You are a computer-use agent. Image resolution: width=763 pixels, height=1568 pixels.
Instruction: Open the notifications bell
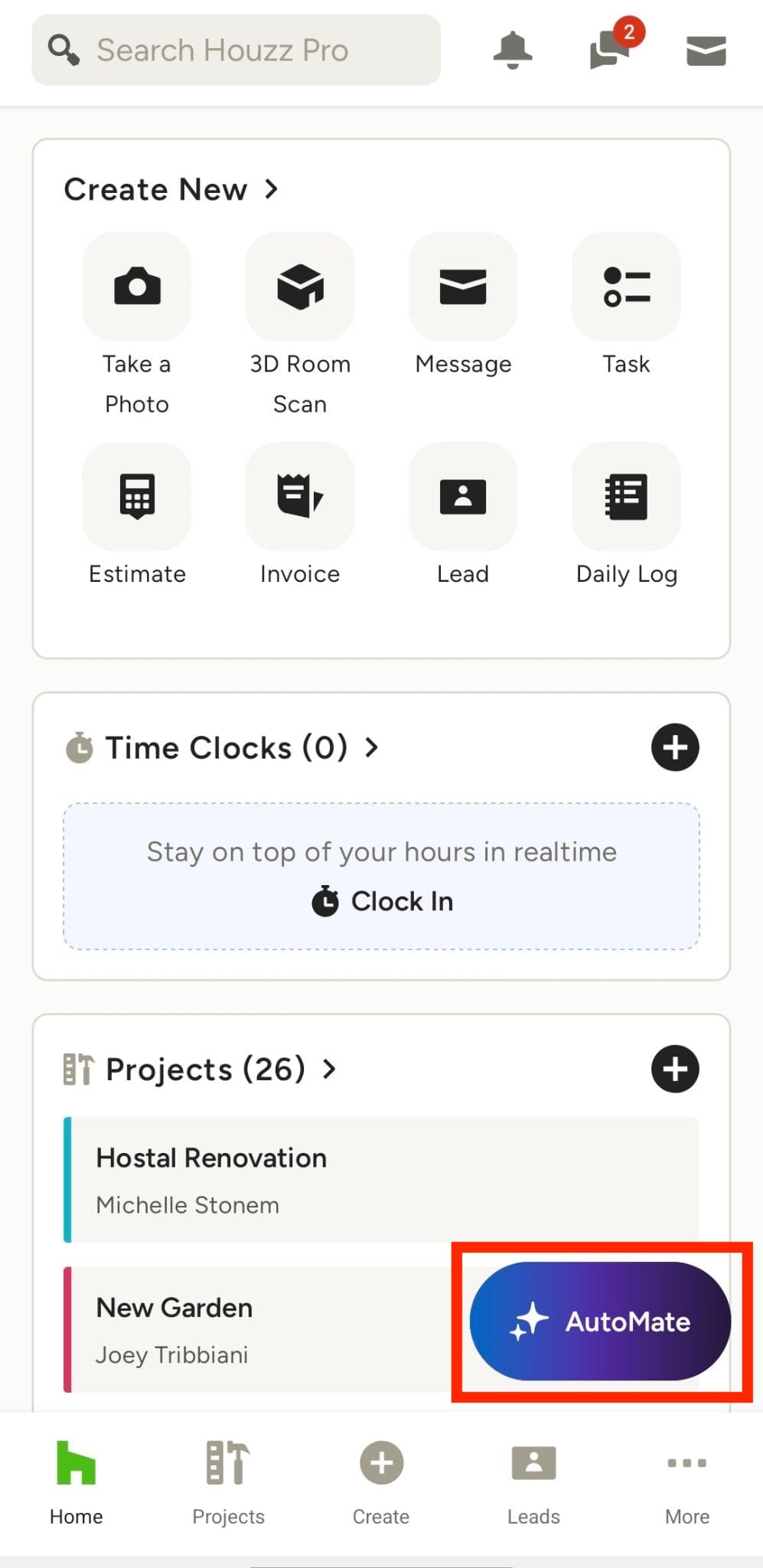click(x=512, y=51)
